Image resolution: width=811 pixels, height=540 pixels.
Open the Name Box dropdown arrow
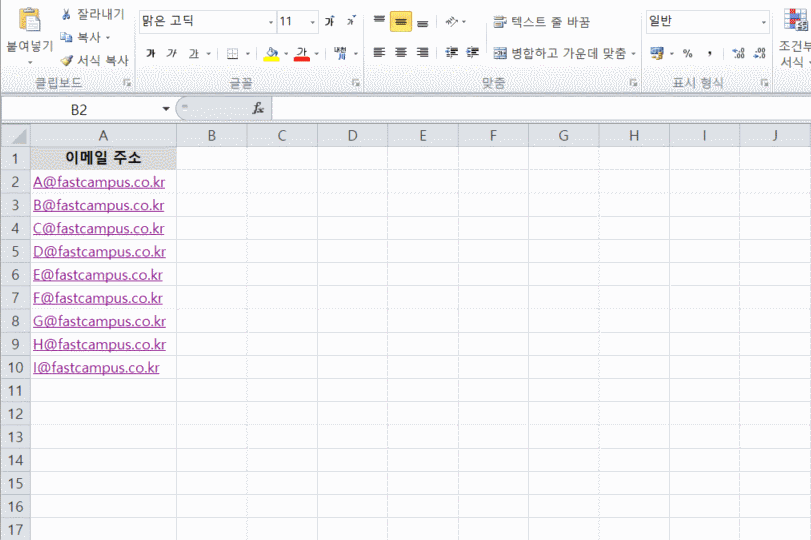coord(166,109)
